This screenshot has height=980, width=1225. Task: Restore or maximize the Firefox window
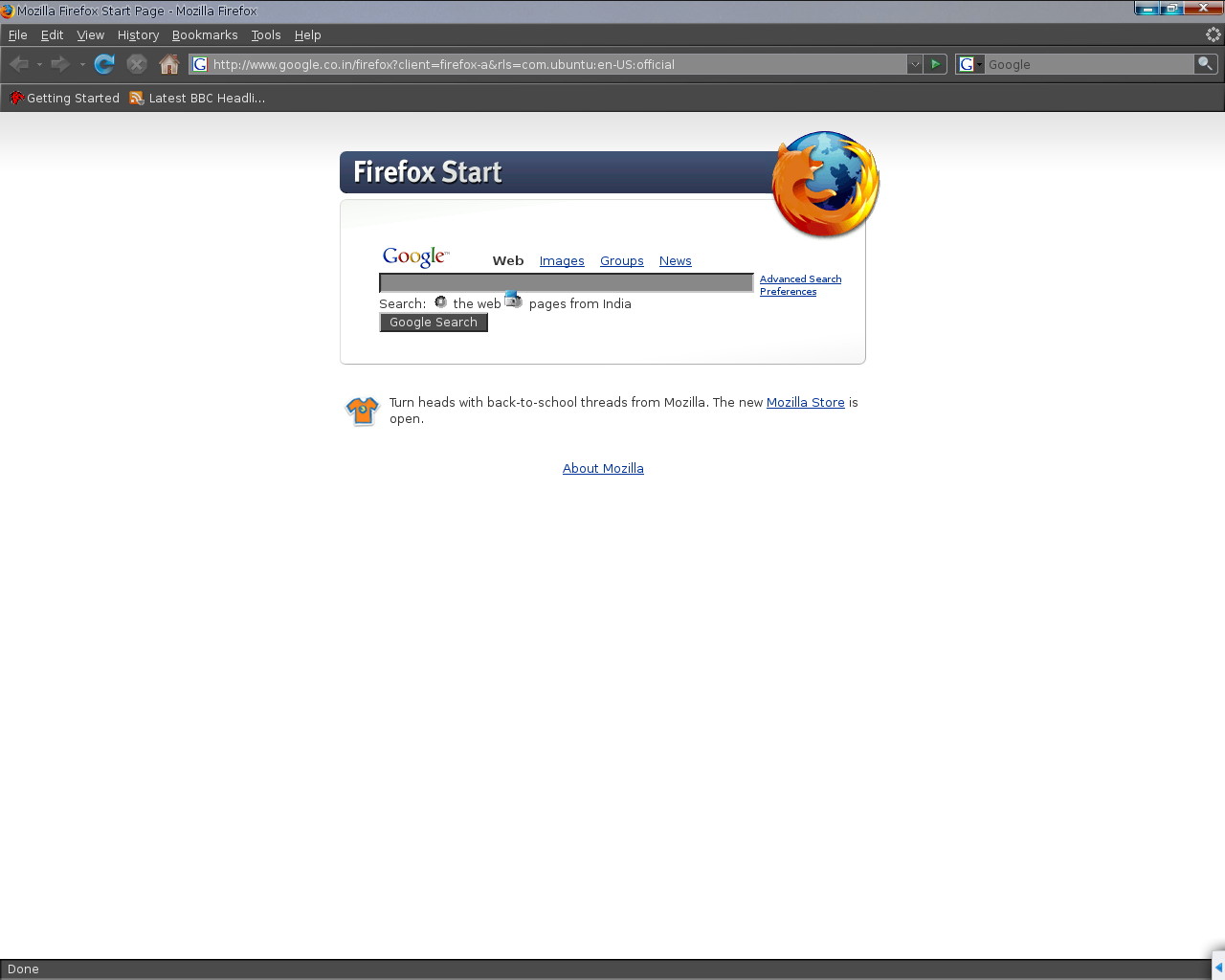tap(1172, 9)
